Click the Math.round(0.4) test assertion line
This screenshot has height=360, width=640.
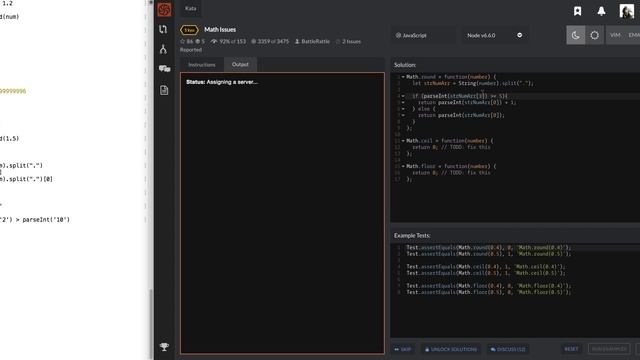click(489, 247)
